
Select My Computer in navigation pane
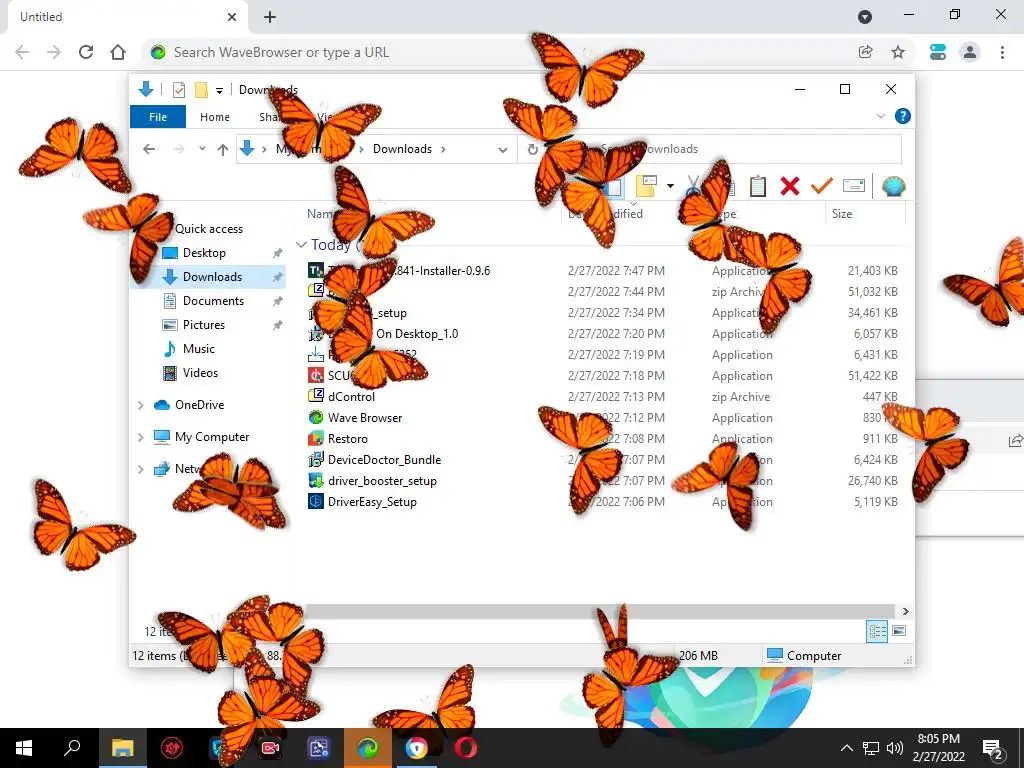point(212,437)
